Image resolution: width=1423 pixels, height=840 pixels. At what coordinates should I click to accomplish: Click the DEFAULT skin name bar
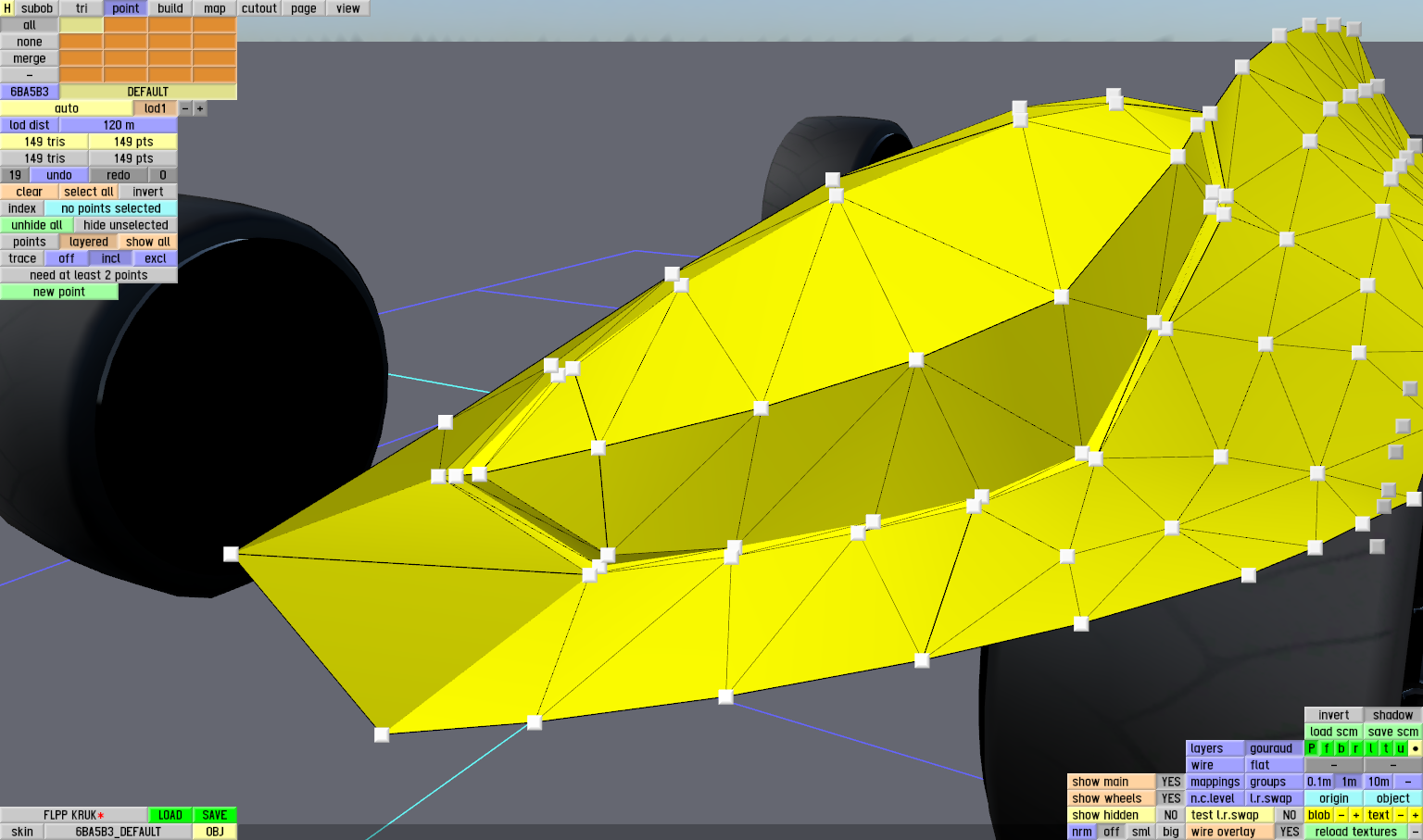tap(148, 92)
